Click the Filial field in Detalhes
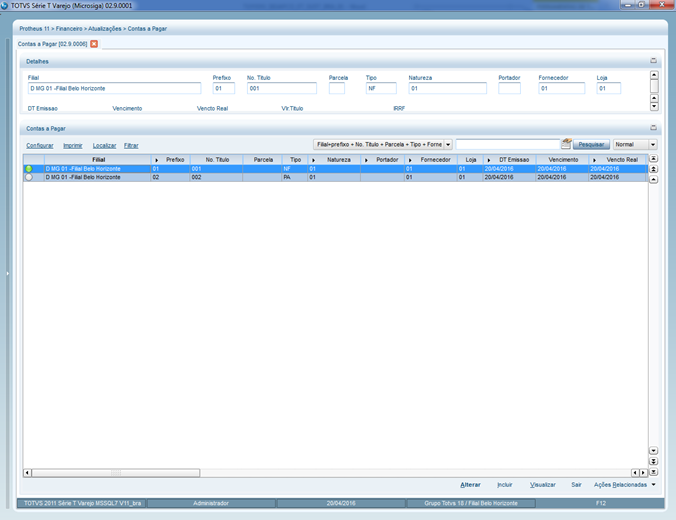 (114, 88)
